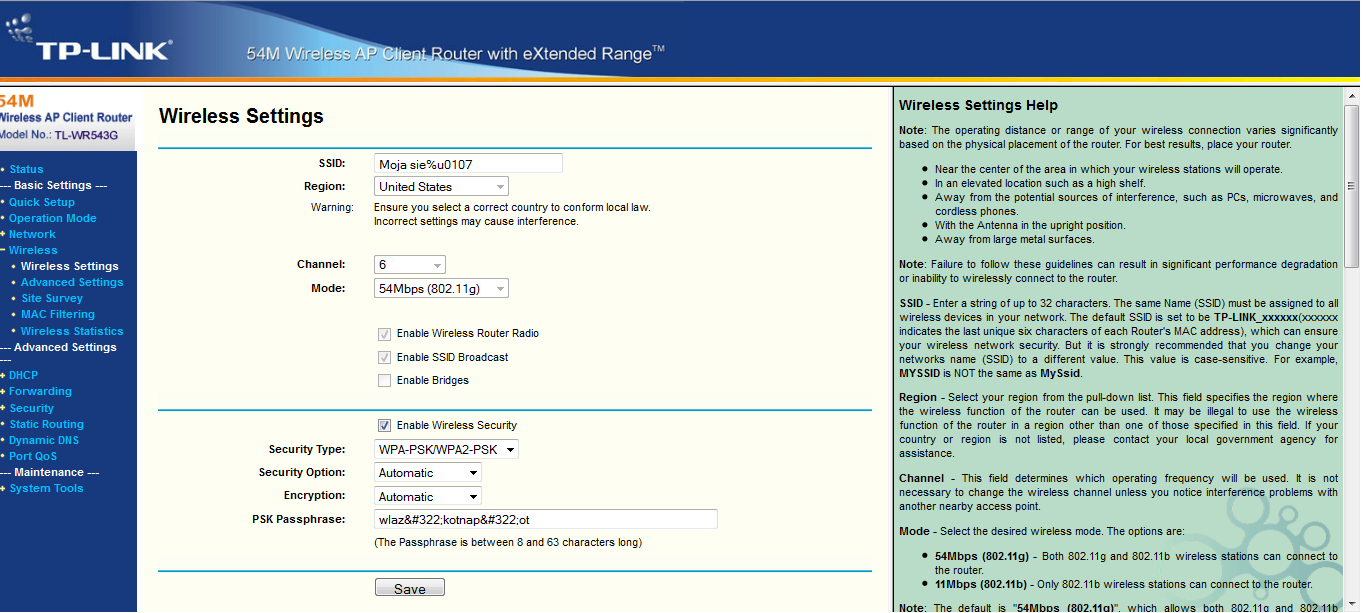This screenshot has width=1366, height=613.
Task: Enable the Bridges checkbox
Action: (x=384, y=380)
